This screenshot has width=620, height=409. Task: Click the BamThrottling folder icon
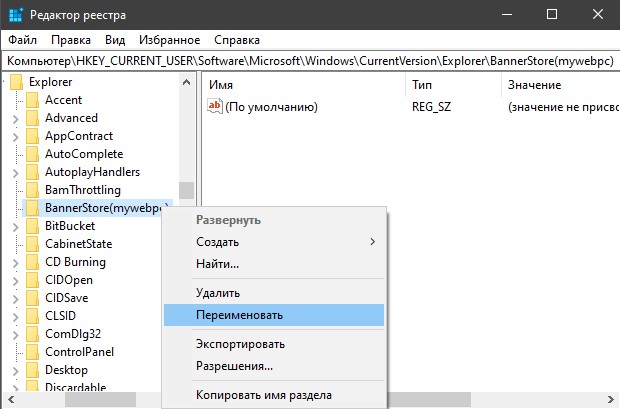(32, 190)
